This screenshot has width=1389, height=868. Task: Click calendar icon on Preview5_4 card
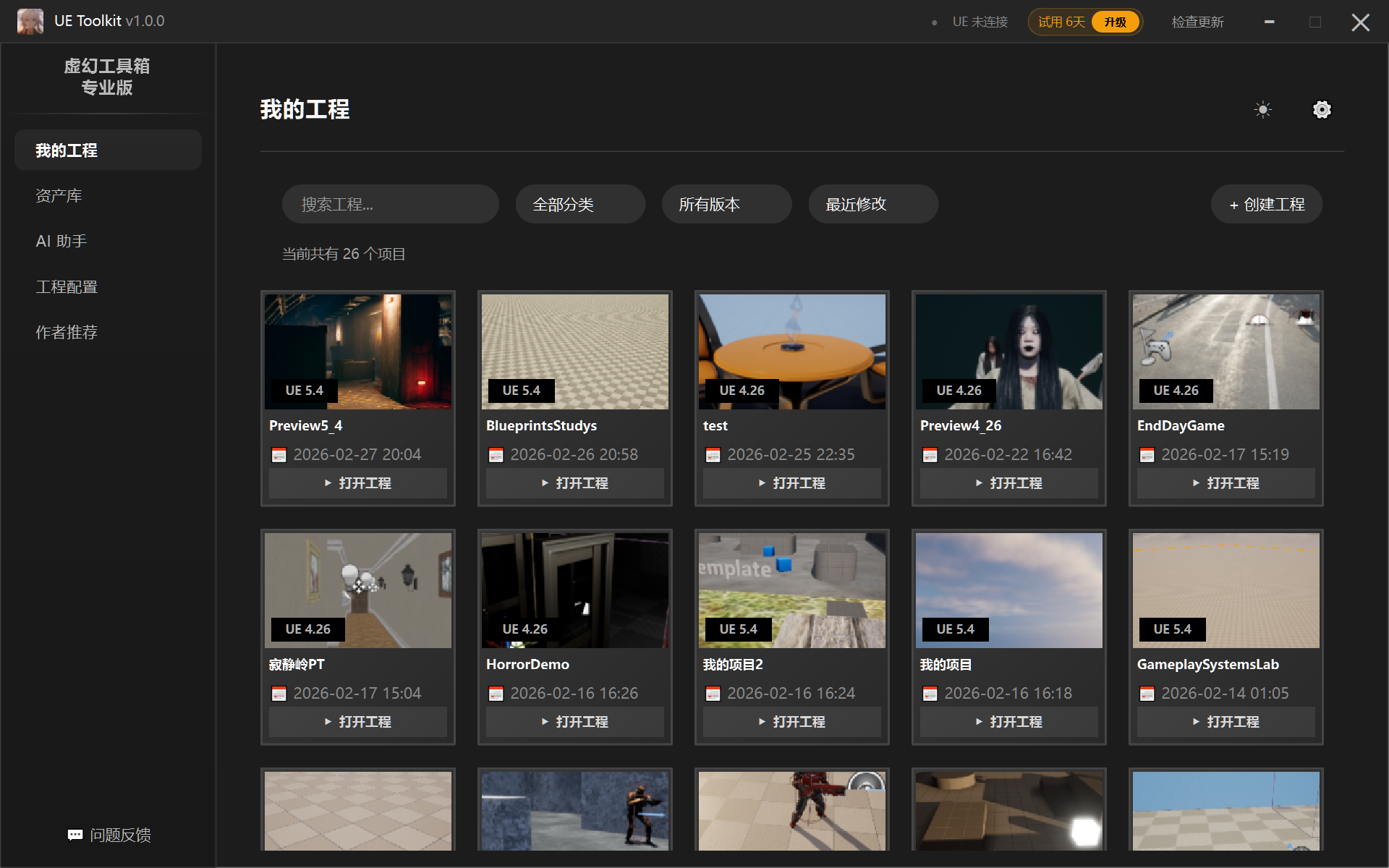coord(279,455)
